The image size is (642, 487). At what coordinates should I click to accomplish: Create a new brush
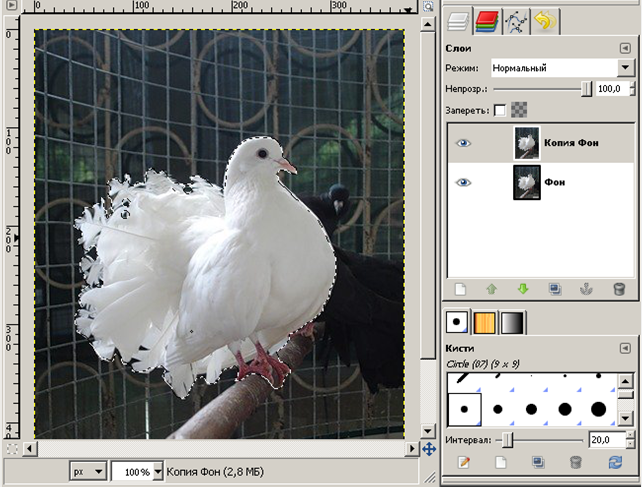[x=500, y=462]
